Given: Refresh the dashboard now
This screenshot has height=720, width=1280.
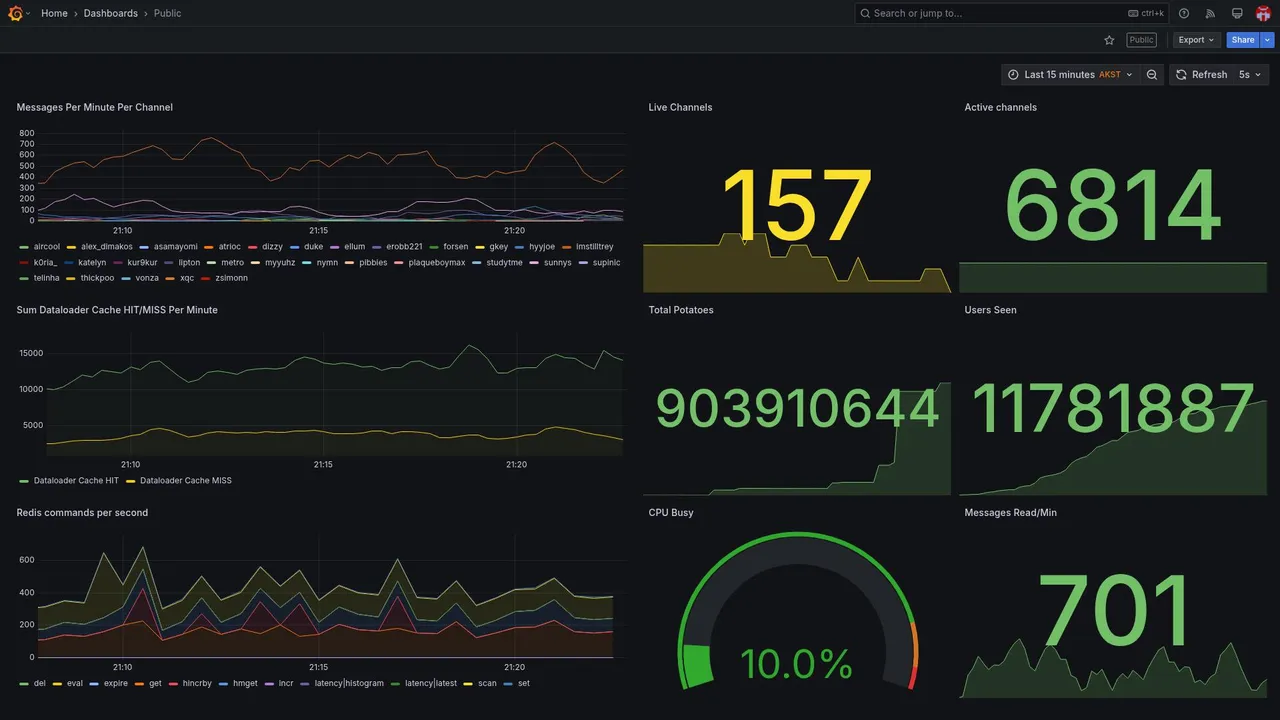Looking at the screenshot, I should 1200,75.
